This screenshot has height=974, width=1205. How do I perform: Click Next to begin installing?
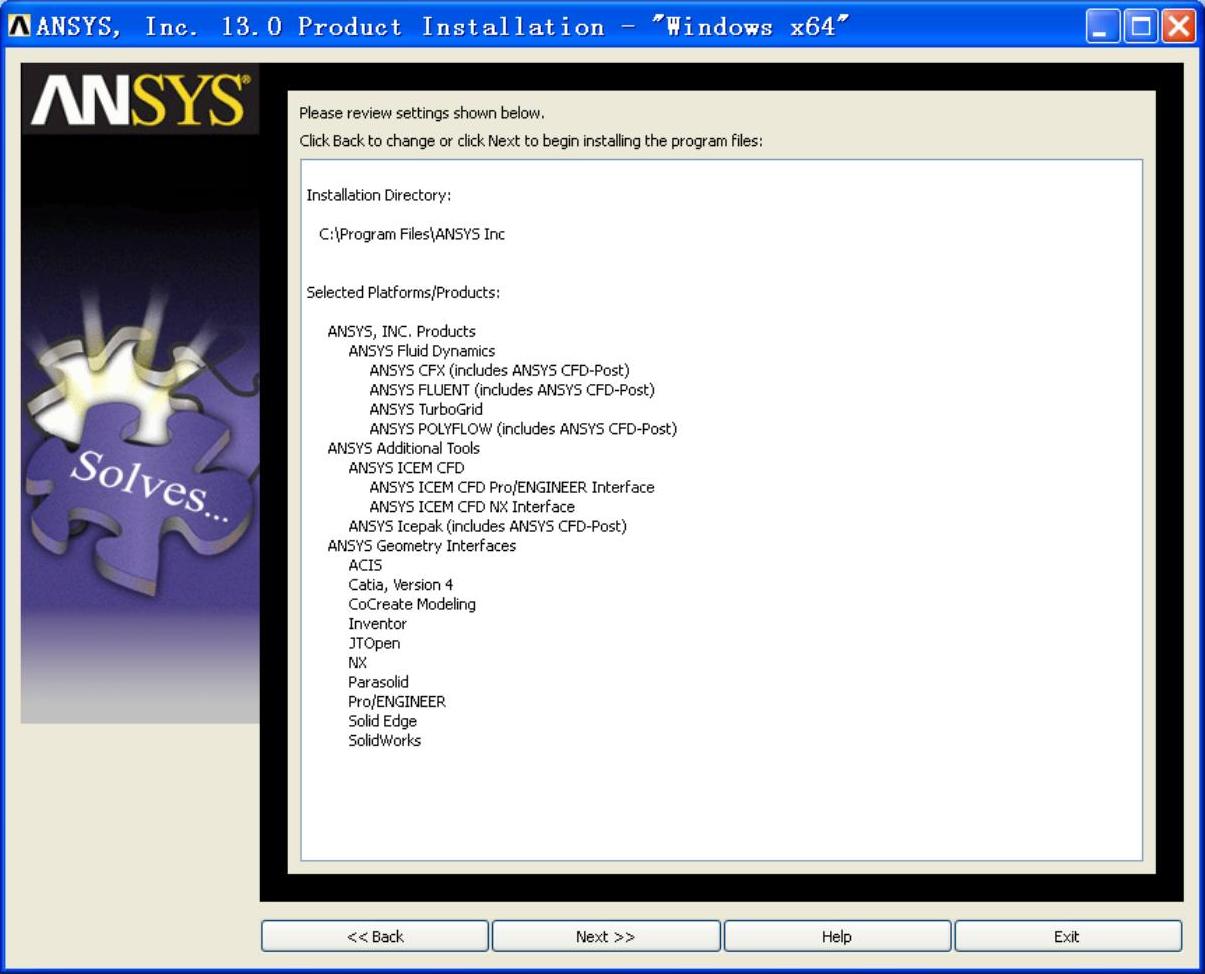click(x=606, y=937)
